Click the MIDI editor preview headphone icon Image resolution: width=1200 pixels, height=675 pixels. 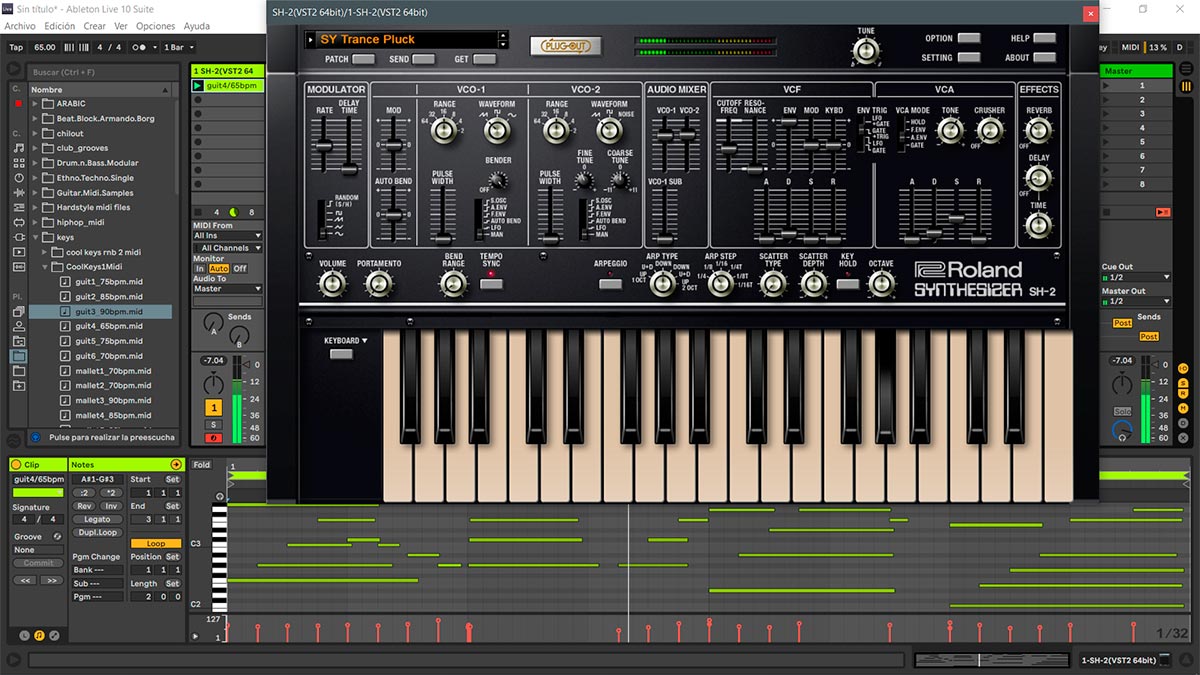tap(220, 495)
